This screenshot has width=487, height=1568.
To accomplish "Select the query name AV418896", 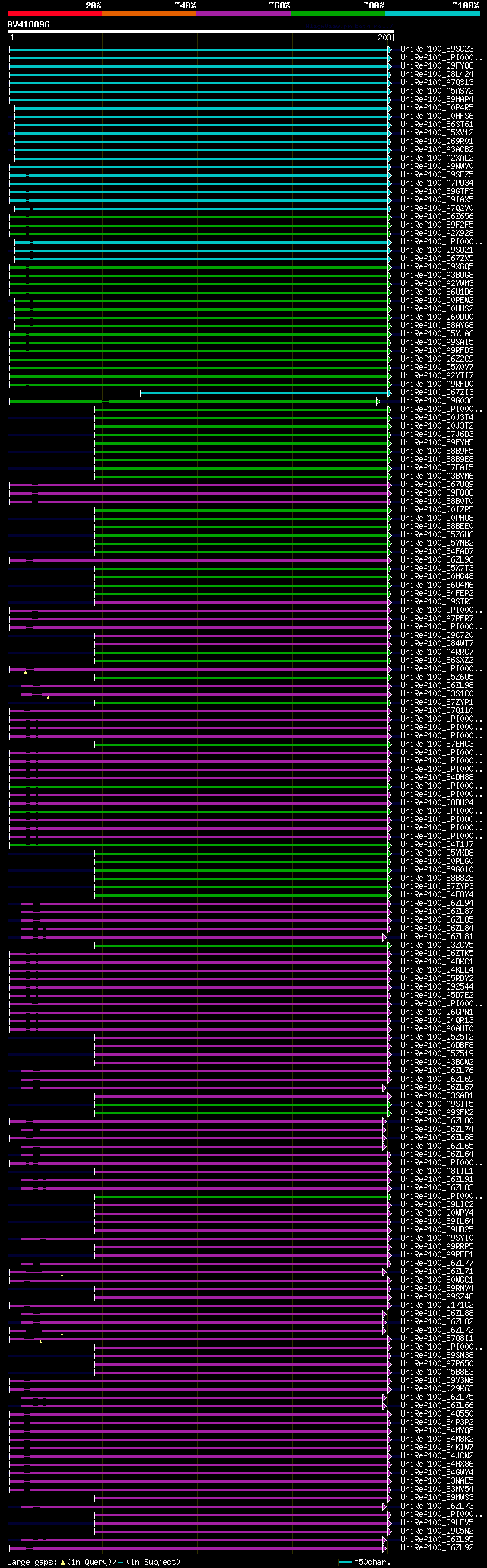I will (x=29, y=24).
